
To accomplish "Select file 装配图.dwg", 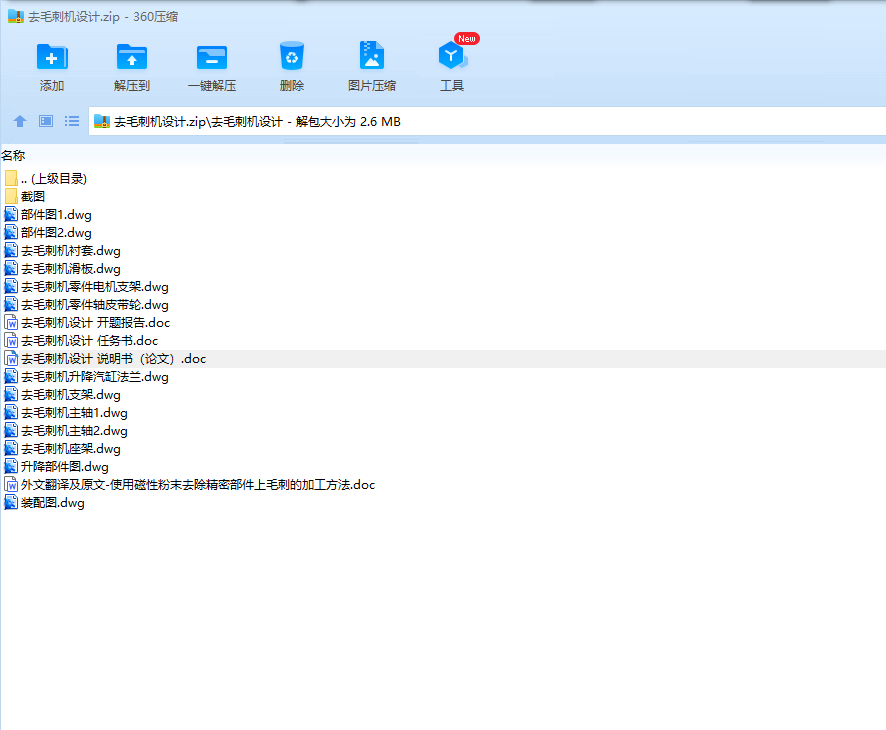I will click(53, 503).
